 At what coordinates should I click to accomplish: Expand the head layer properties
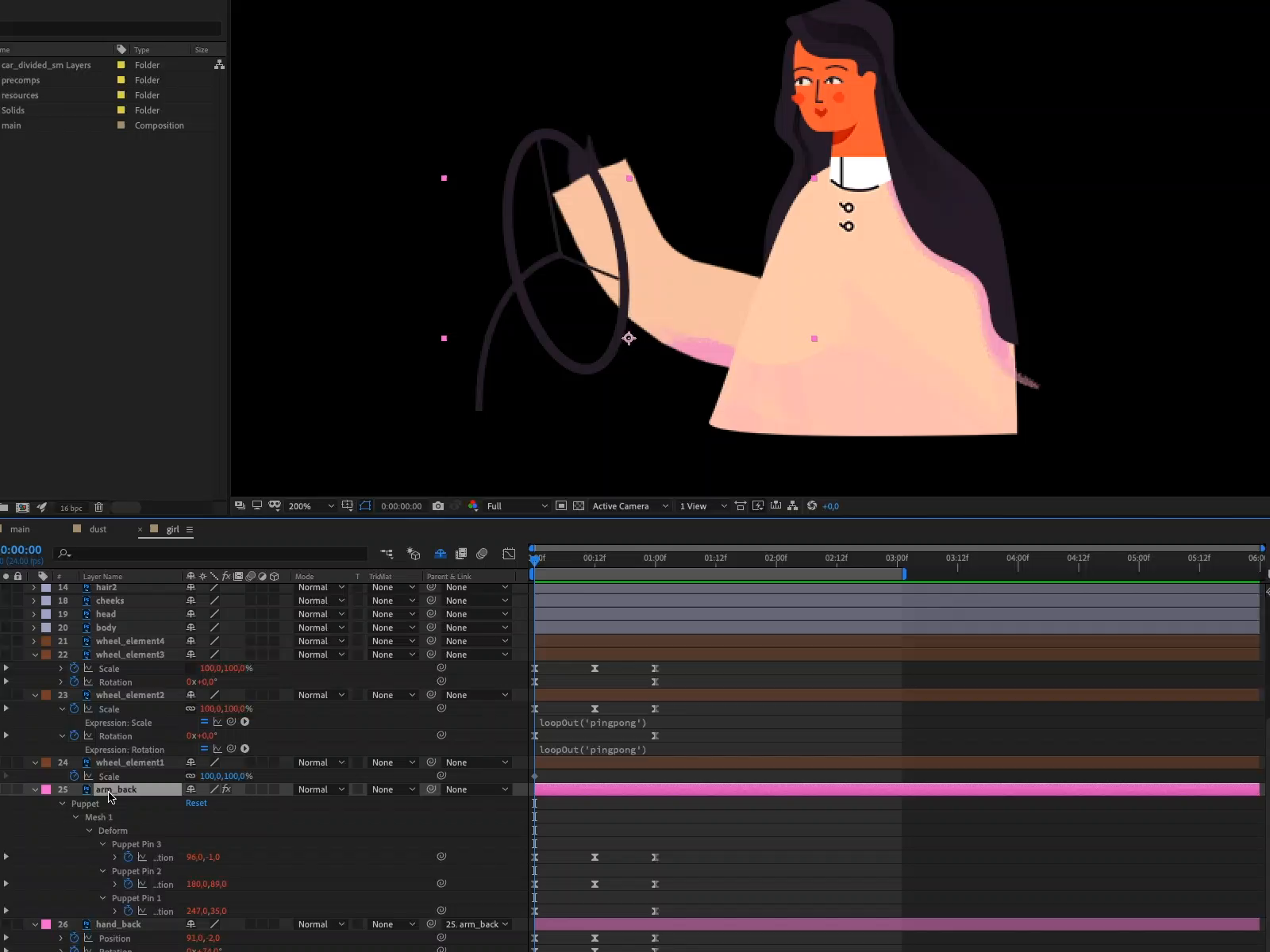pyautogui.click(x=34, y=614)
